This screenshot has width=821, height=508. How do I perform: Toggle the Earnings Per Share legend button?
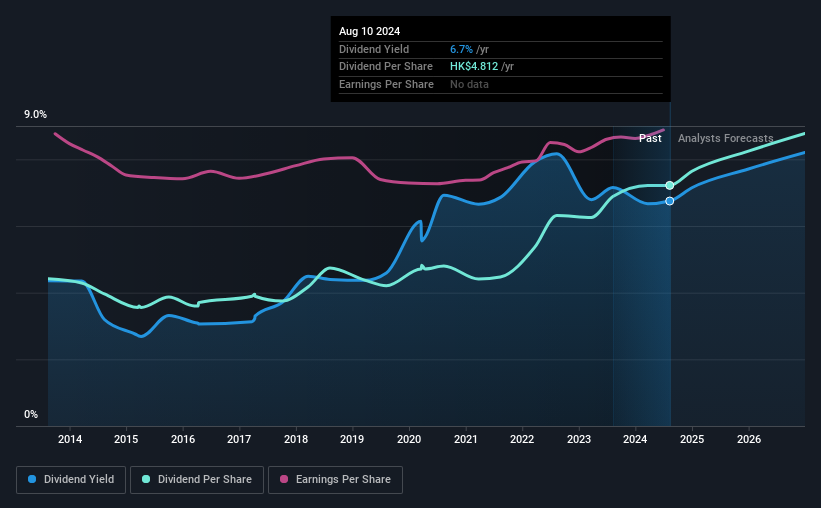tap(335, 480)
